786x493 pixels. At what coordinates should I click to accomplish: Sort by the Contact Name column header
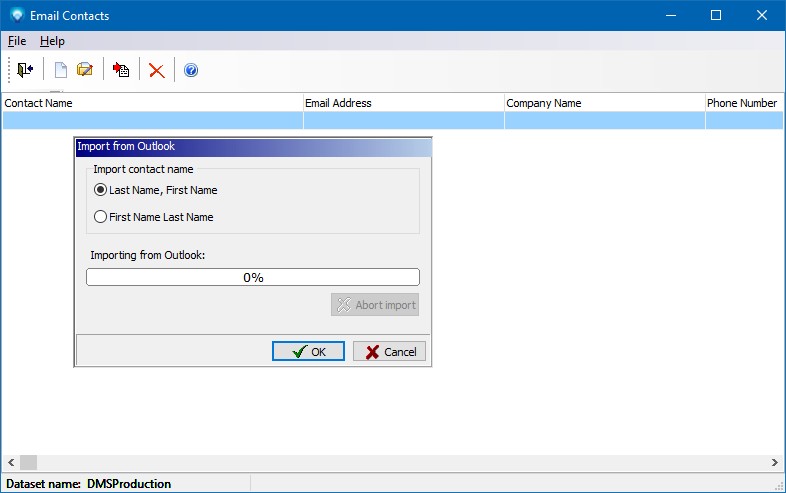coord(150,103)
